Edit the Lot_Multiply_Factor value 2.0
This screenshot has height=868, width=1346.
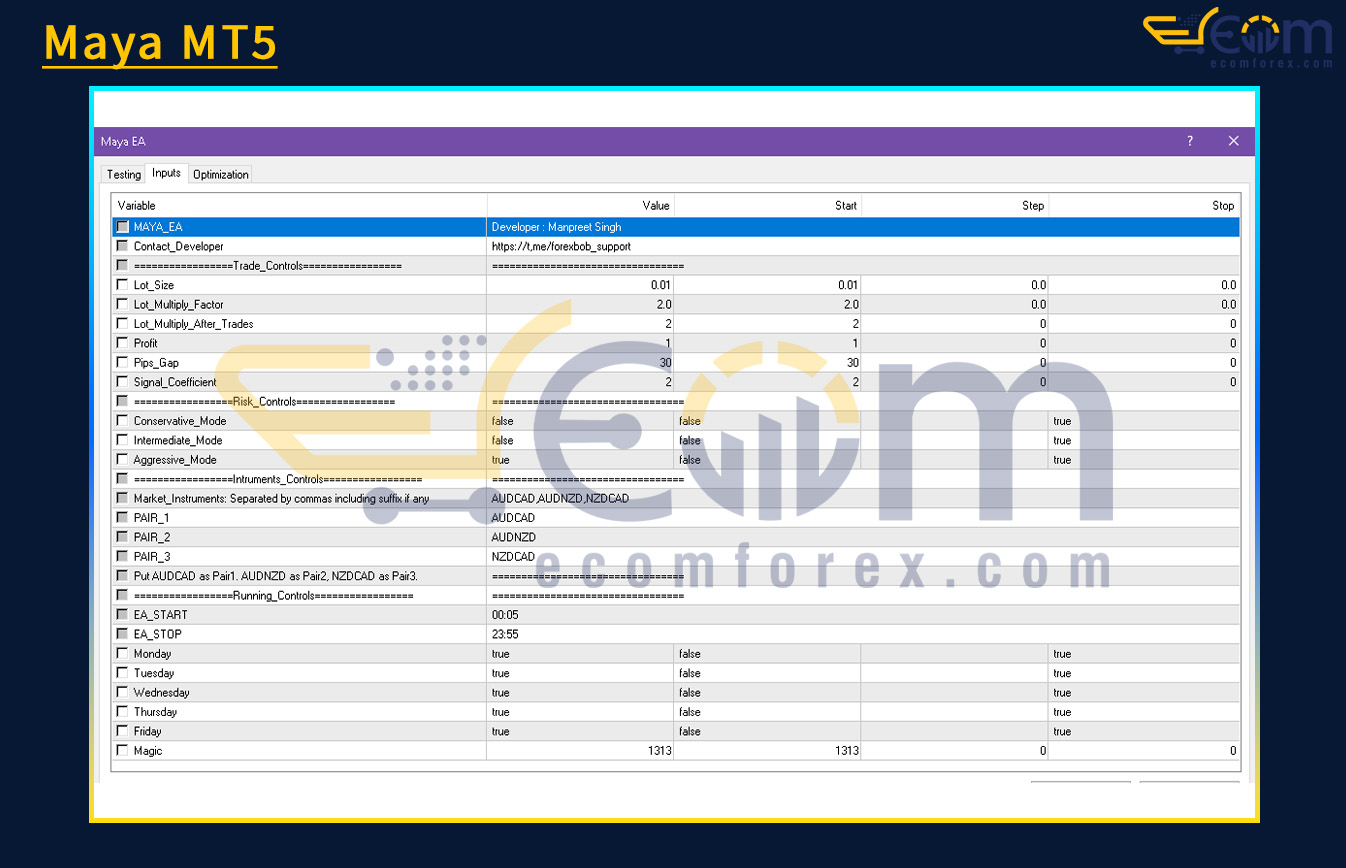pos(581,304)
